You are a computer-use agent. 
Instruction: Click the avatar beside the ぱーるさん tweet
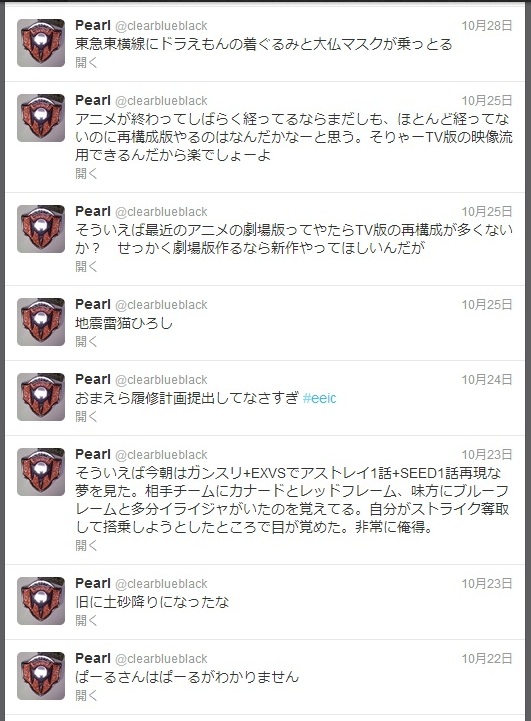pos(41,676)
